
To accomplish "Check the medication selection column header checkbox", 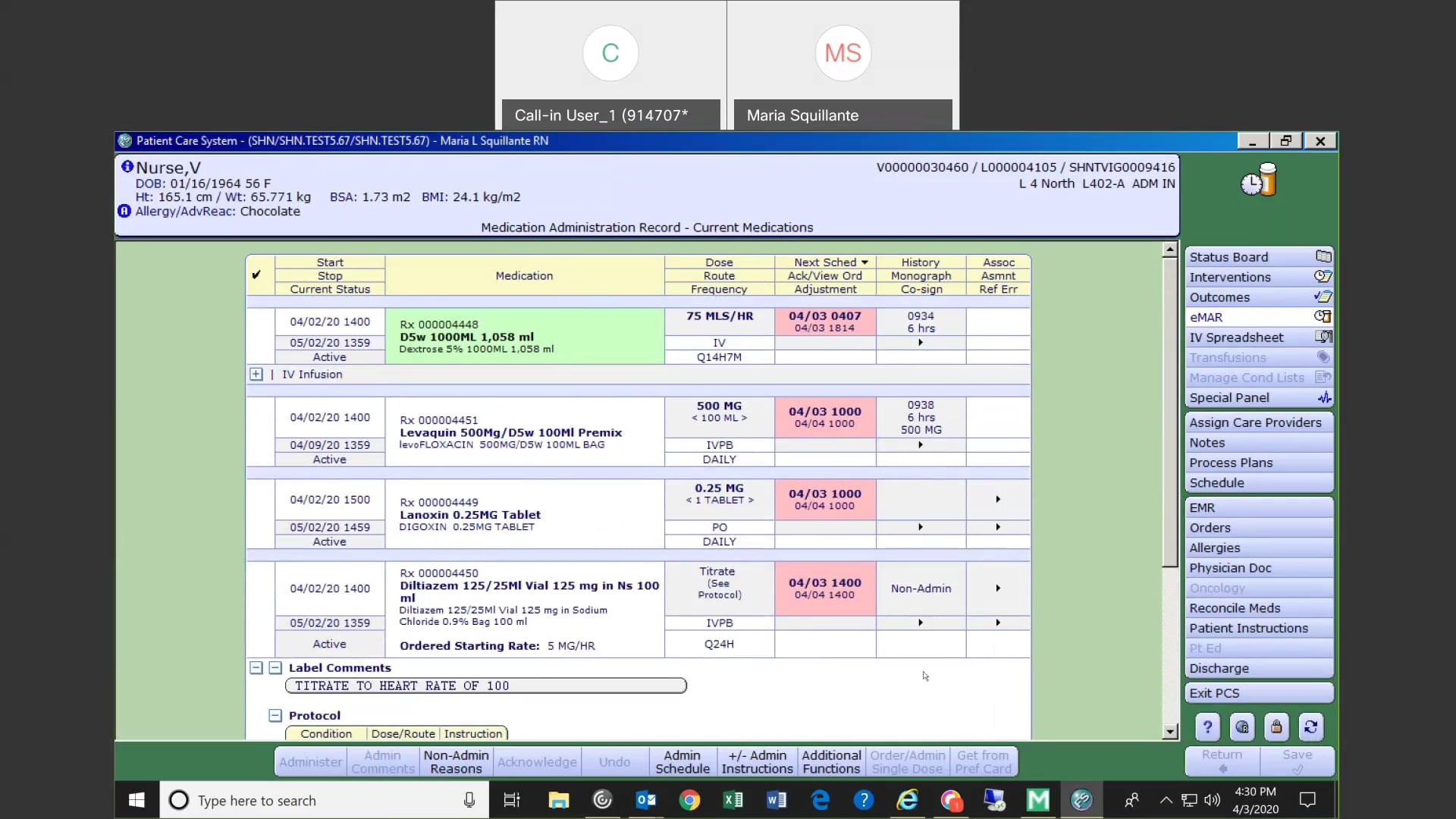I will tap(258, 275).
